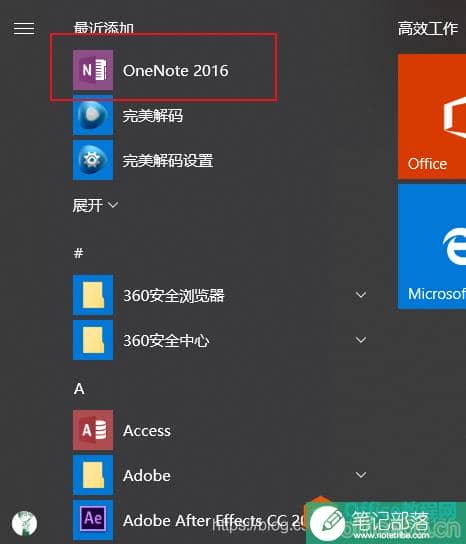Click the 最近添加 section header
466x544 pixels.
click(x=104, y=28)
